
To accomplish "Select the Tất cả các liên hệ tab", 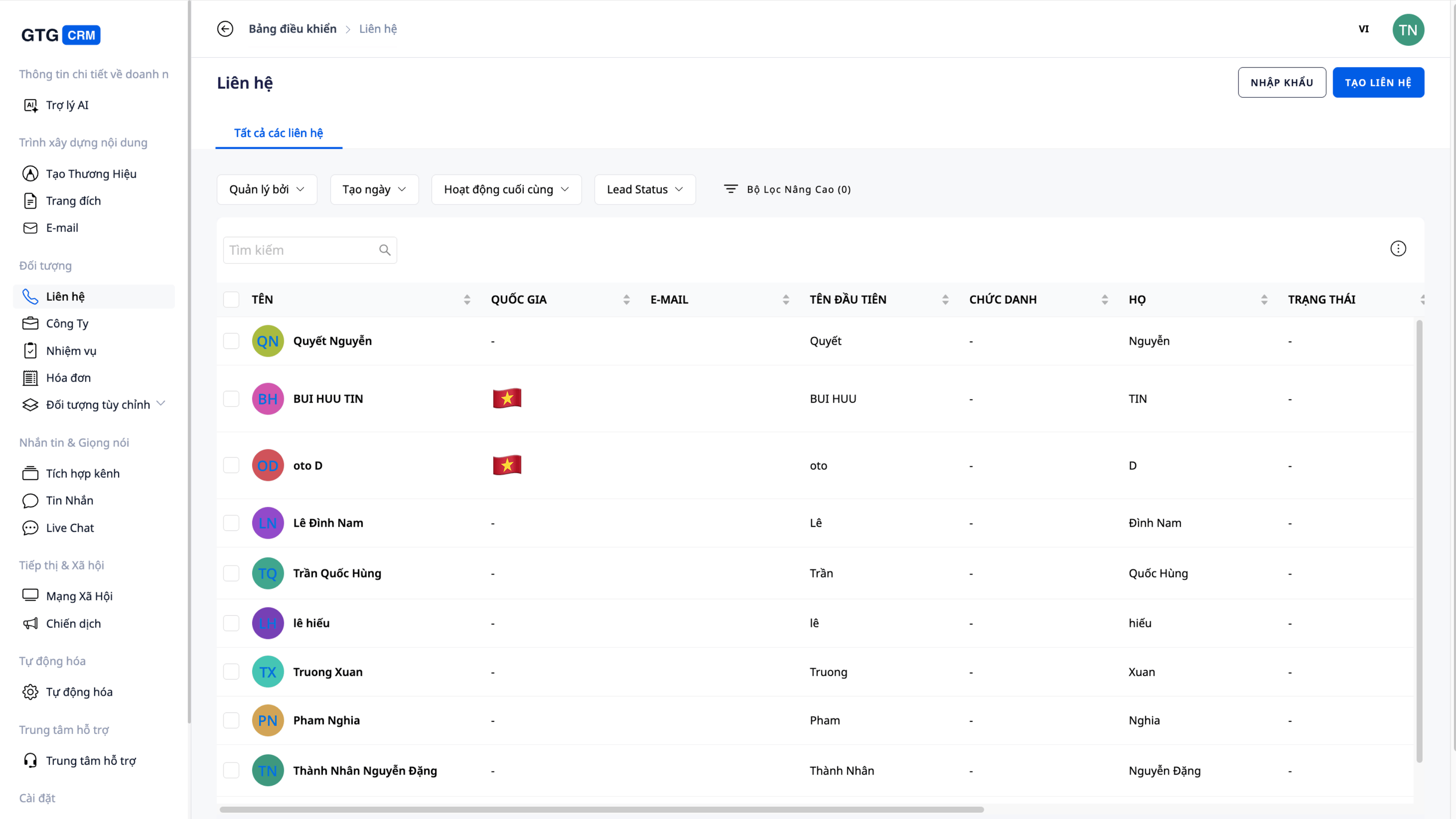I will pyautogui.click(x=278, y=133).
